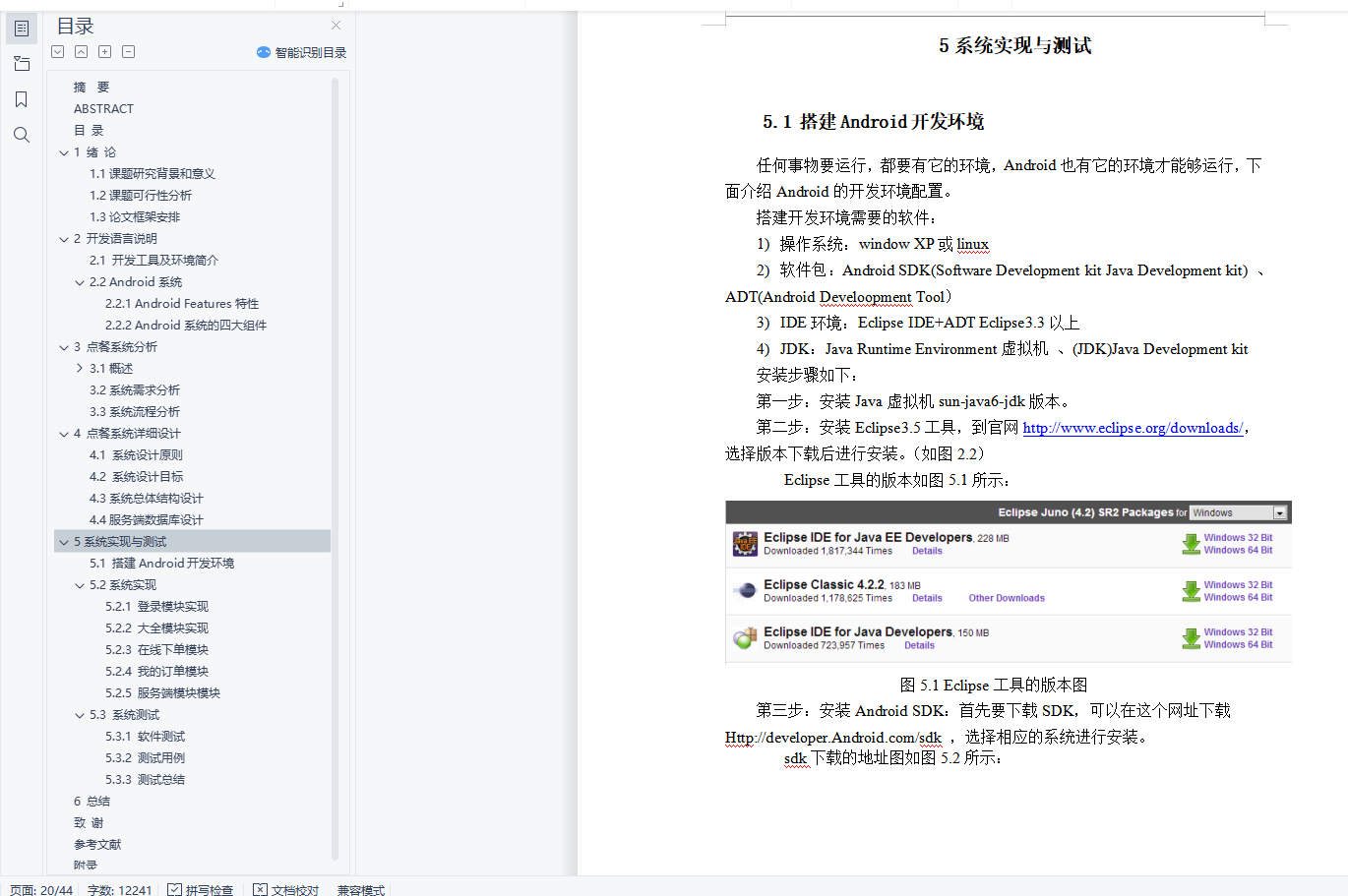Collapse the '5 系统实现与测试' section

tap(64, 542)
